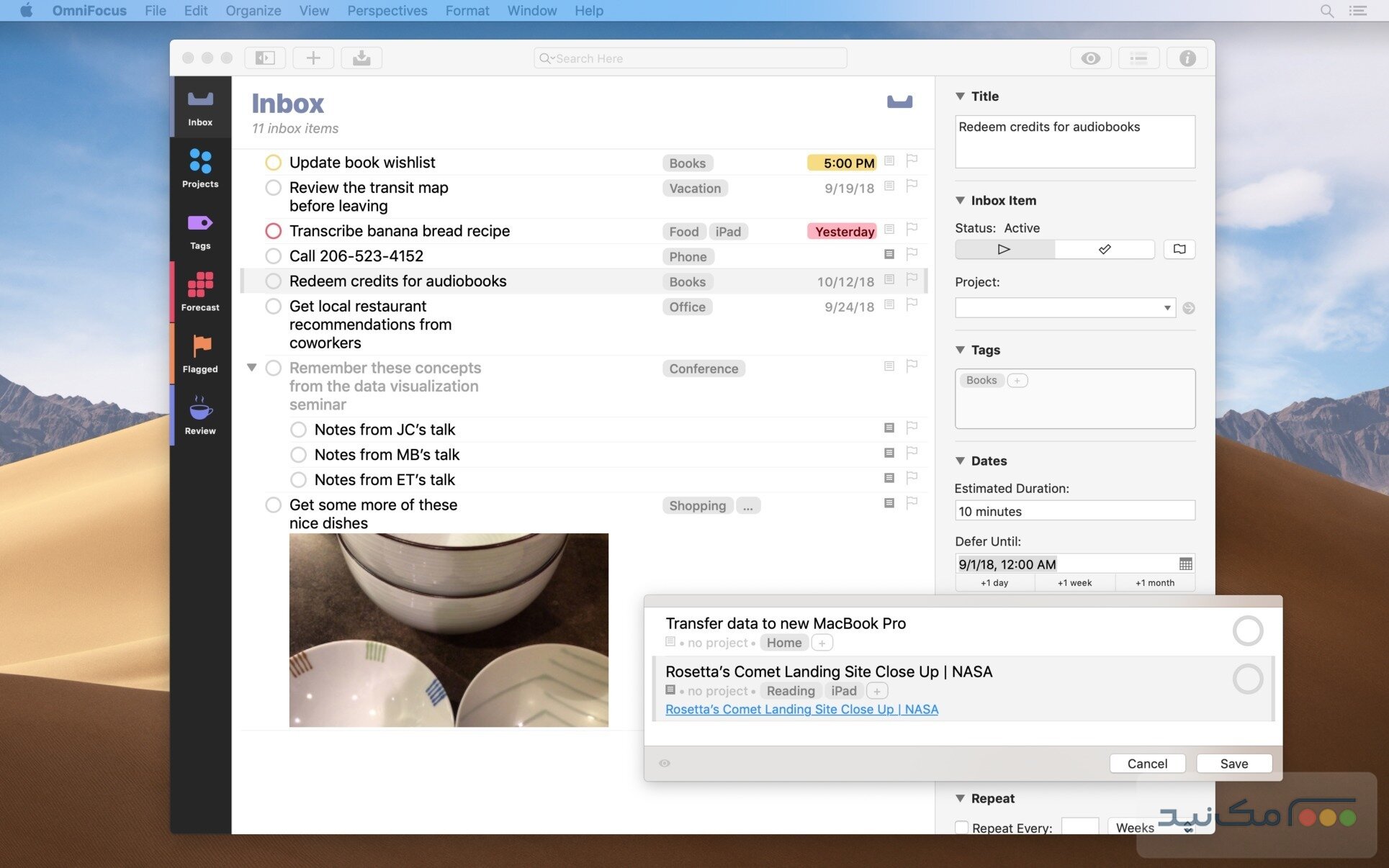The image size is (1389, 868).
Task: Open the Review perspective
Action: click(x=199, y=415)
